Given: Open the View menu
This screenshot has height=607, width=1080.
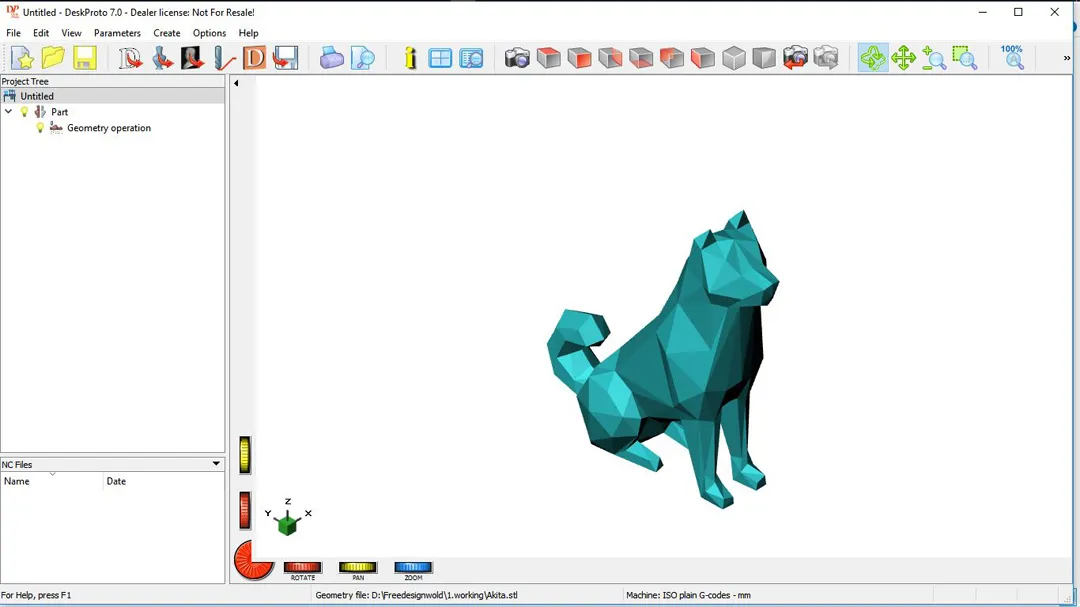Looking at the screenshot, I should click(x=71, y=33).
